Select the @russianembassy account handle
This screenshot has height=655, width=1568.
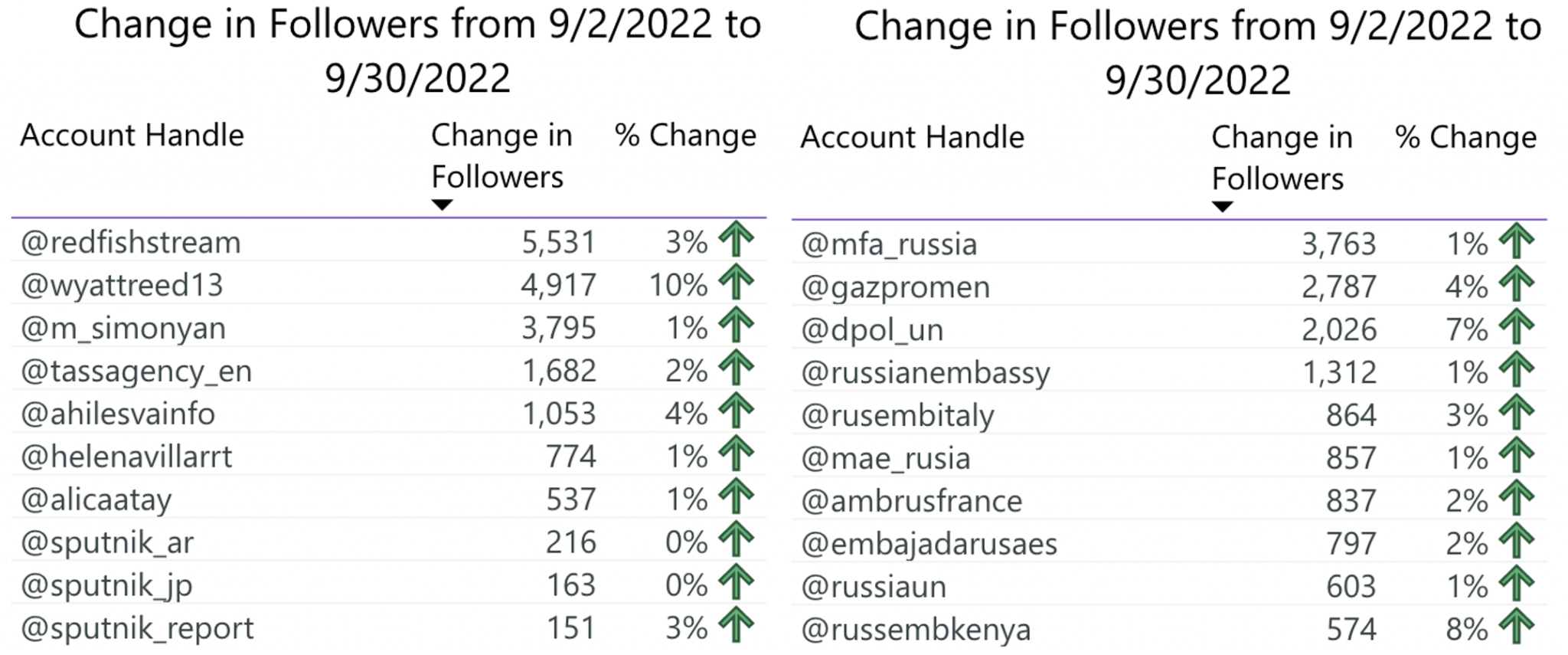[925, 373]
